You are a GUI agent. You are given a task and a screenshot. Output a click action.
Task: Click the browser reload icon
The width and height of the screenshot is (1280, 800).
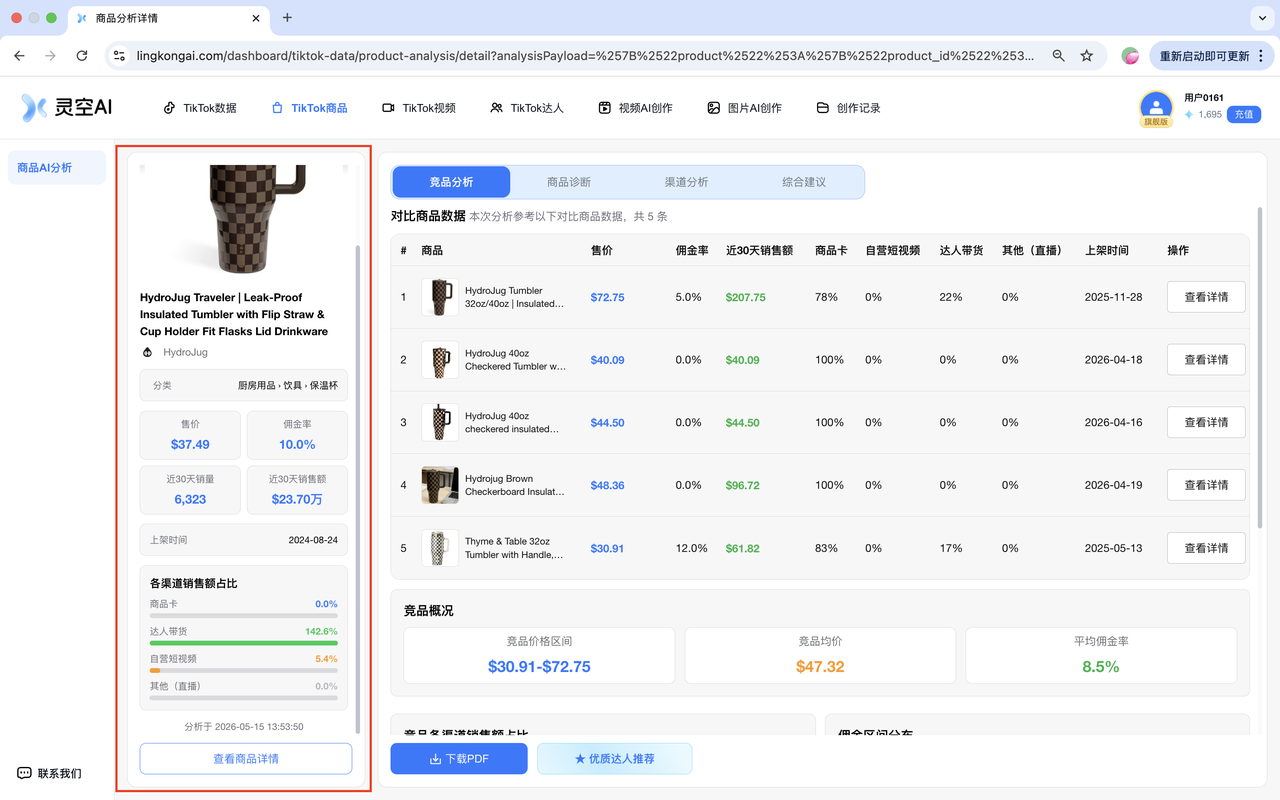82,56
